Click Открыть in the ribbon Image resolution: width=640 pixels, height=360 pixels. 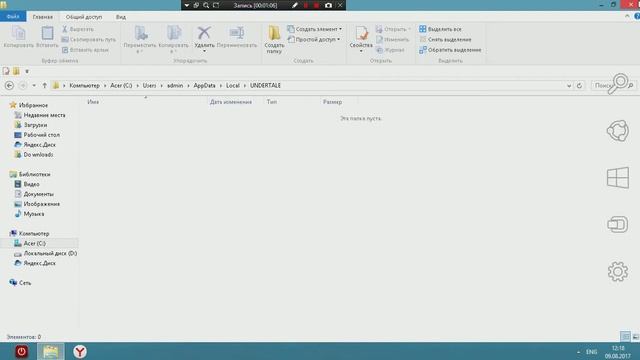tap(393, 29)
